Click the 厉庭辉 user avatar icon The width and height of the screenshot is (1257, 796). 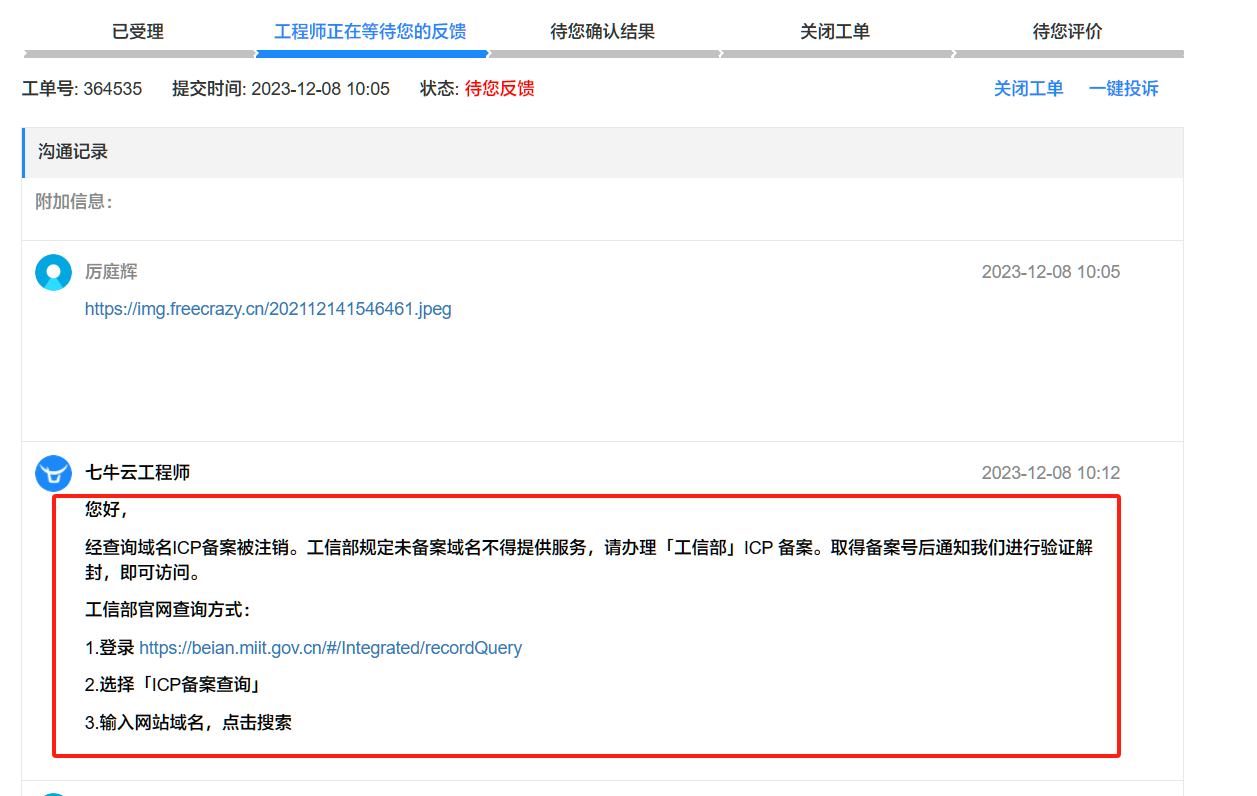53,272
